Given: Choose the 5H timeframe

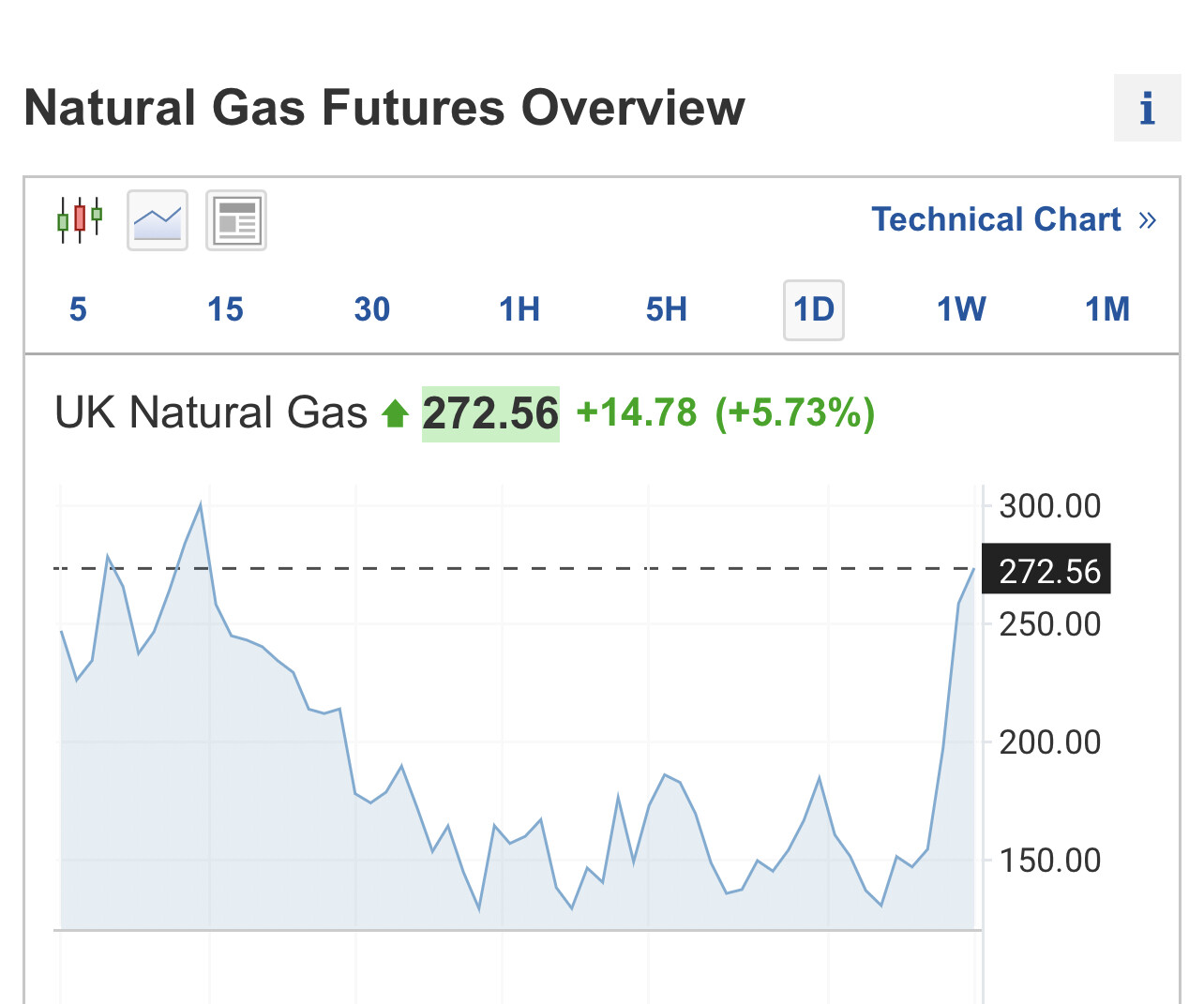Looking at the screenshot, I should coord(667,309).
